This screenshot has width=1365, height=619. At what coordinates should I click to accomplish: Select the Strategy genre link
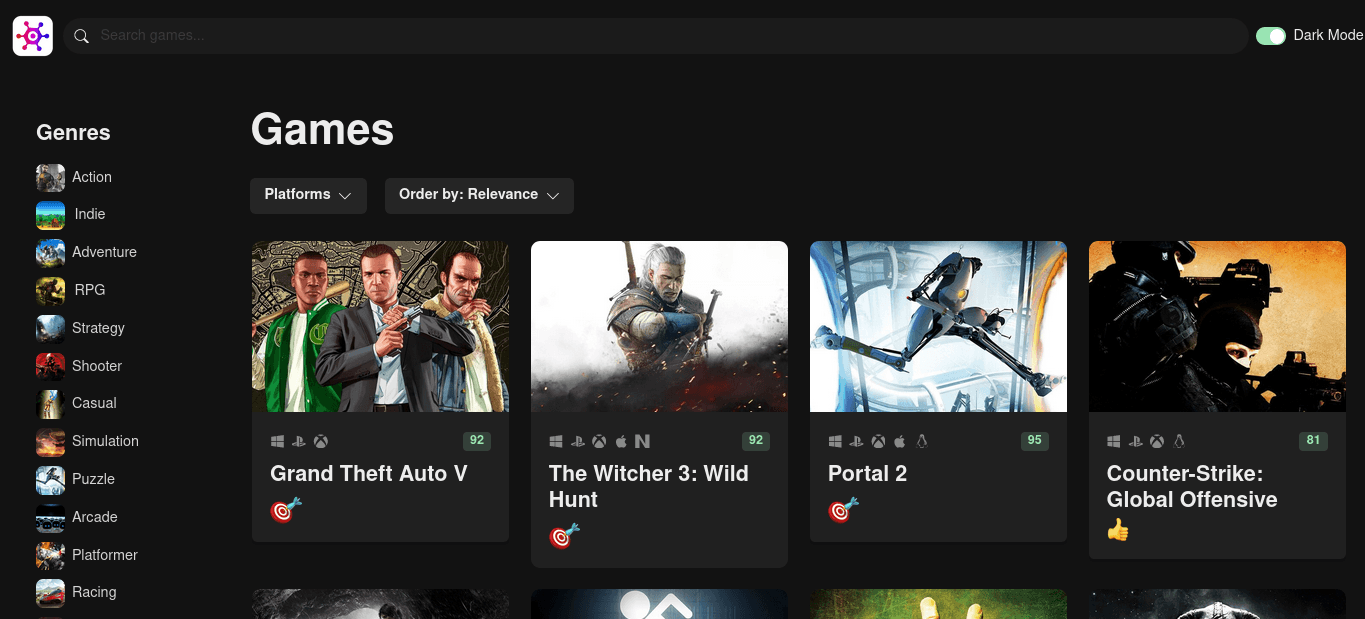coord(98,328)
